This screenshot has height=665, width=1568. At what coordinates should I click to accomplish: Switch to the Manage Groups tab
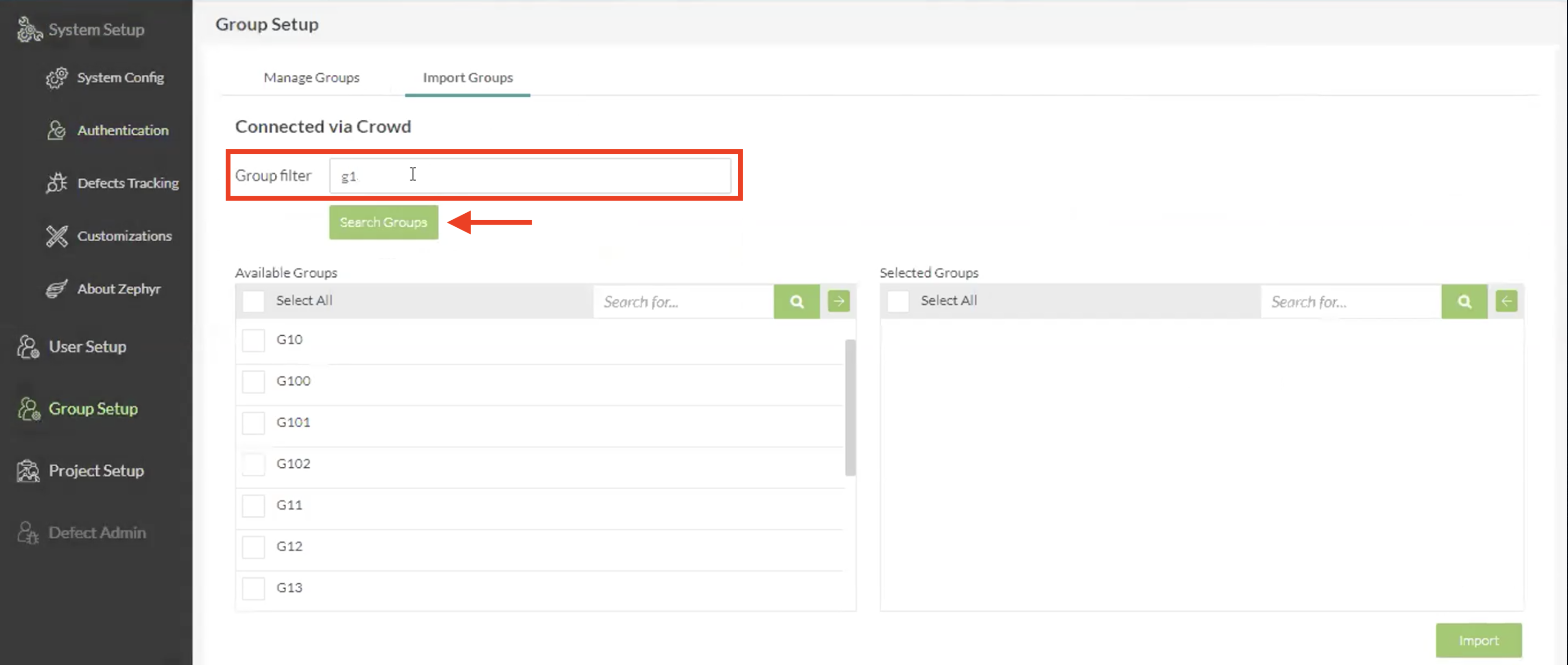click(311, 77)
